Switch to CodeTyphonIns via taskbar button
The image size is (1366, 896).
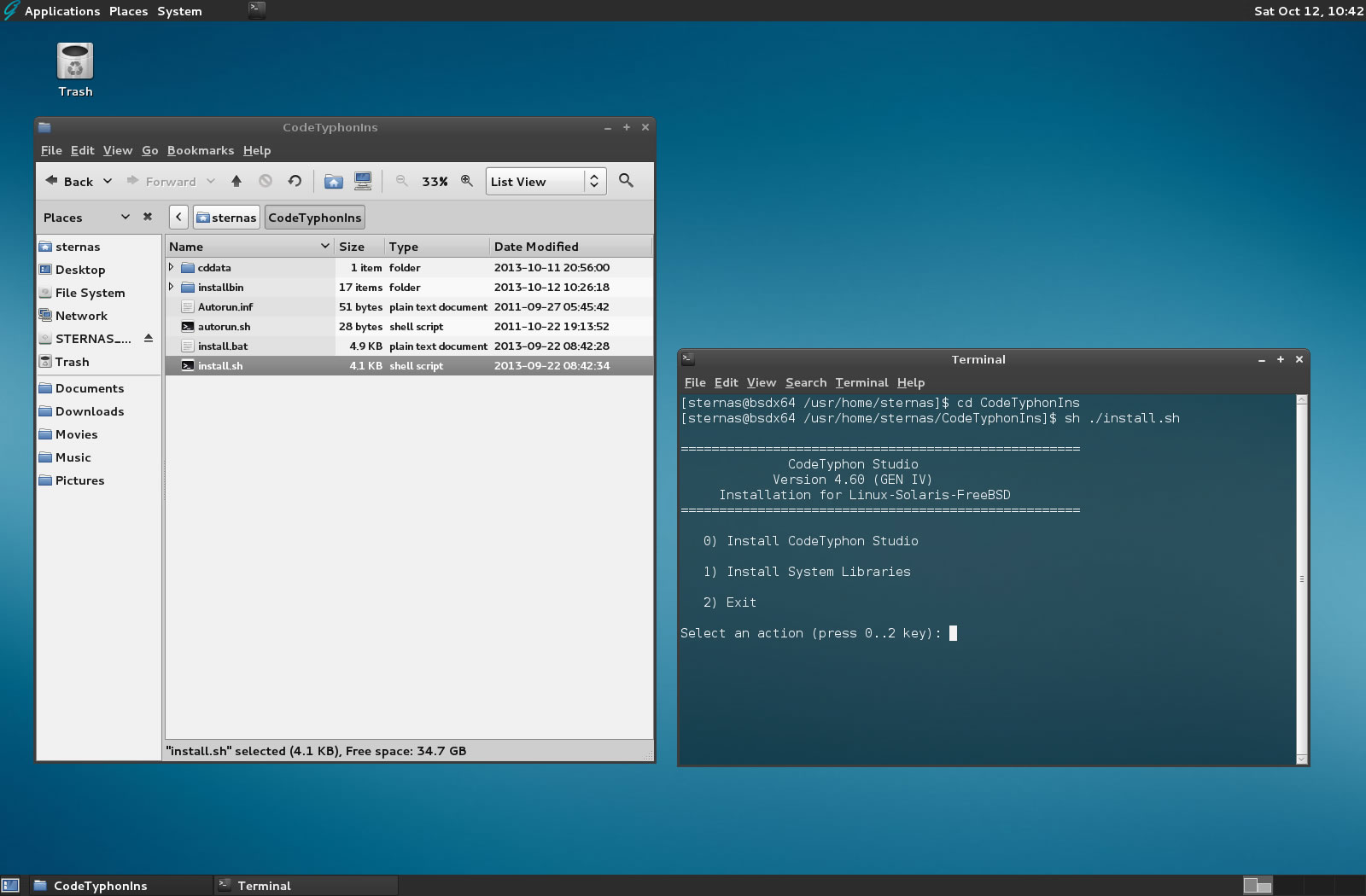point(120,886)
